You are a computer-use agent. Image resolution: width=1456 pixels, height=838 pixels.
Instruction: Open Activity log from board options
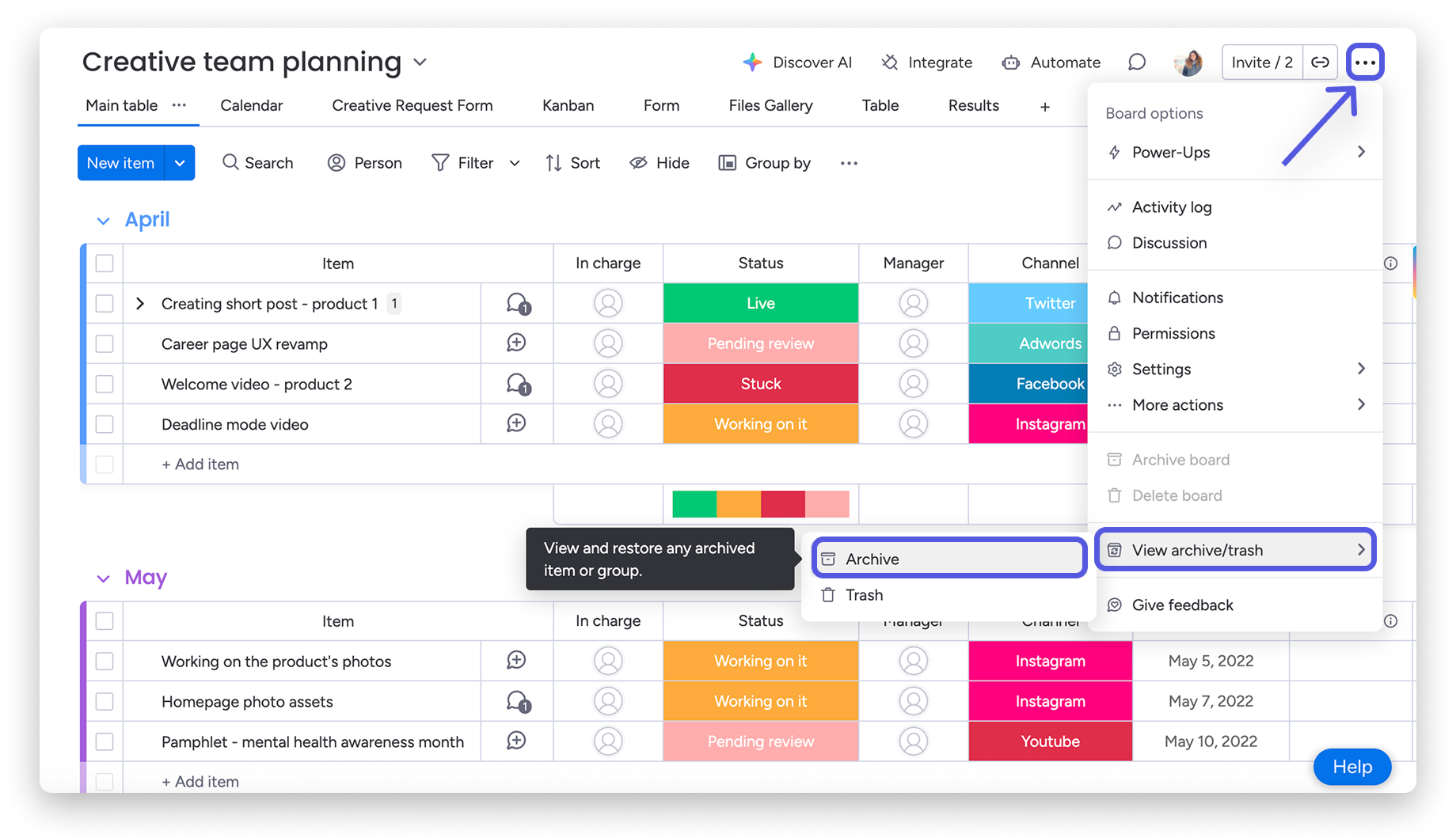(x=1172, y=207)
